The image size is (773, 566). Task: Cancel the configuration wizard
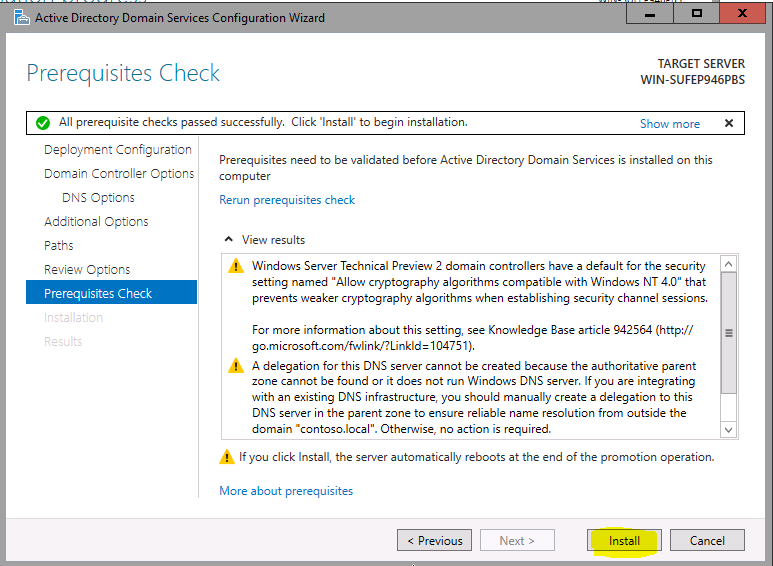[707, 540]
